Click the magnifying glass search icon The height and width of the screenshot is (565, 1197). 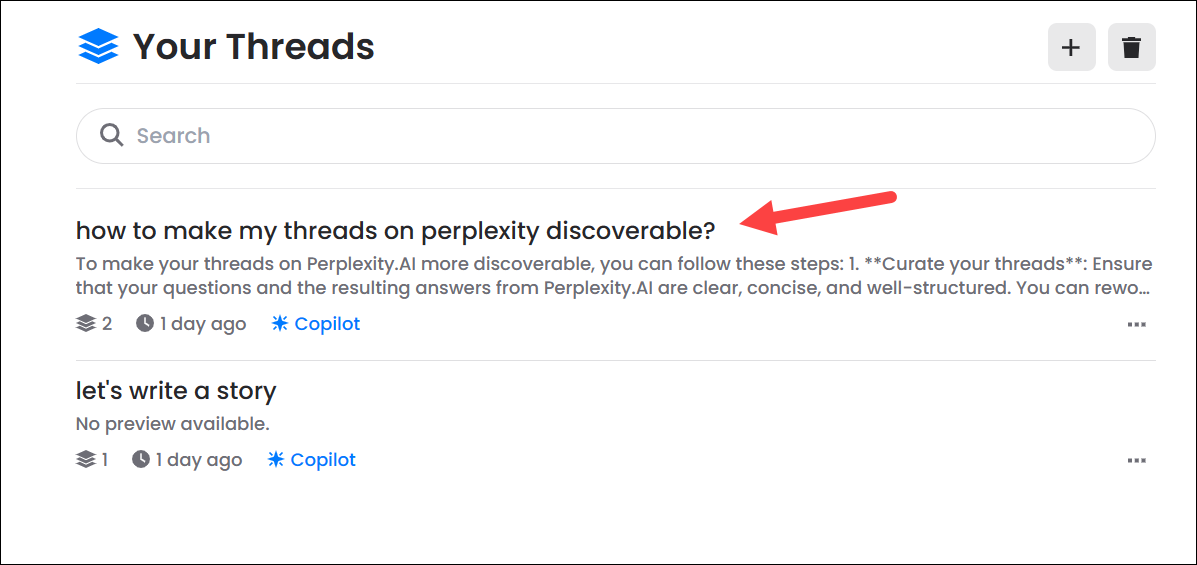click(112, 135)
